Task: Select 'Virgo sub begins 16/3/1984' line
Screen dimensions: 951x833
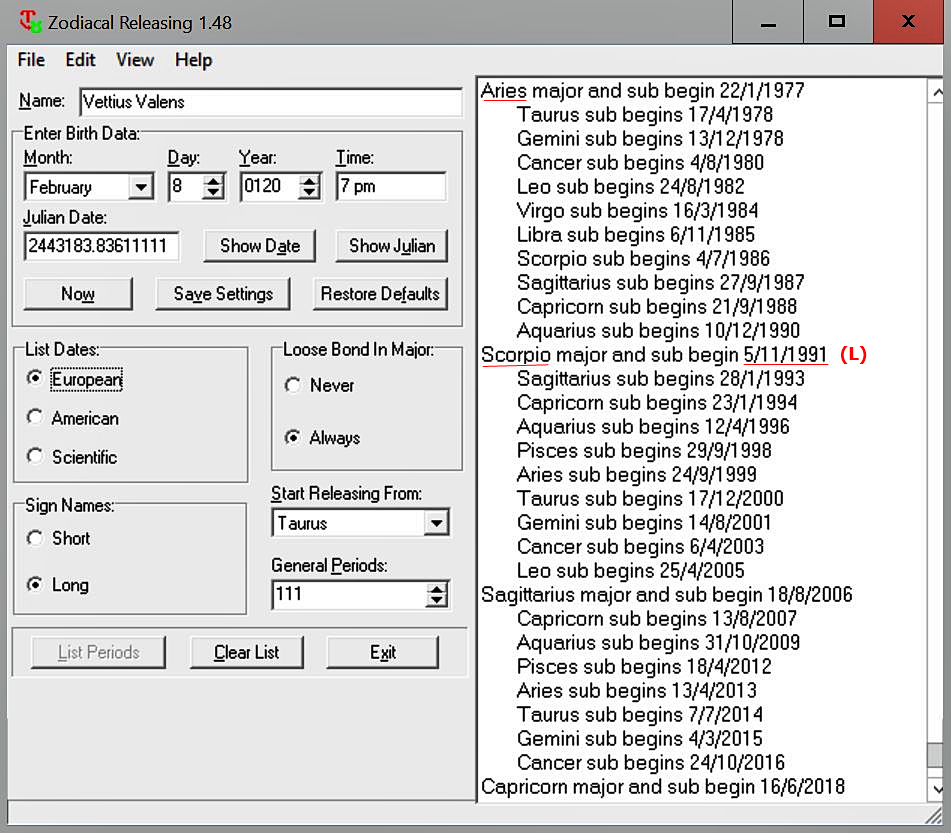Action: pos(637,211)
